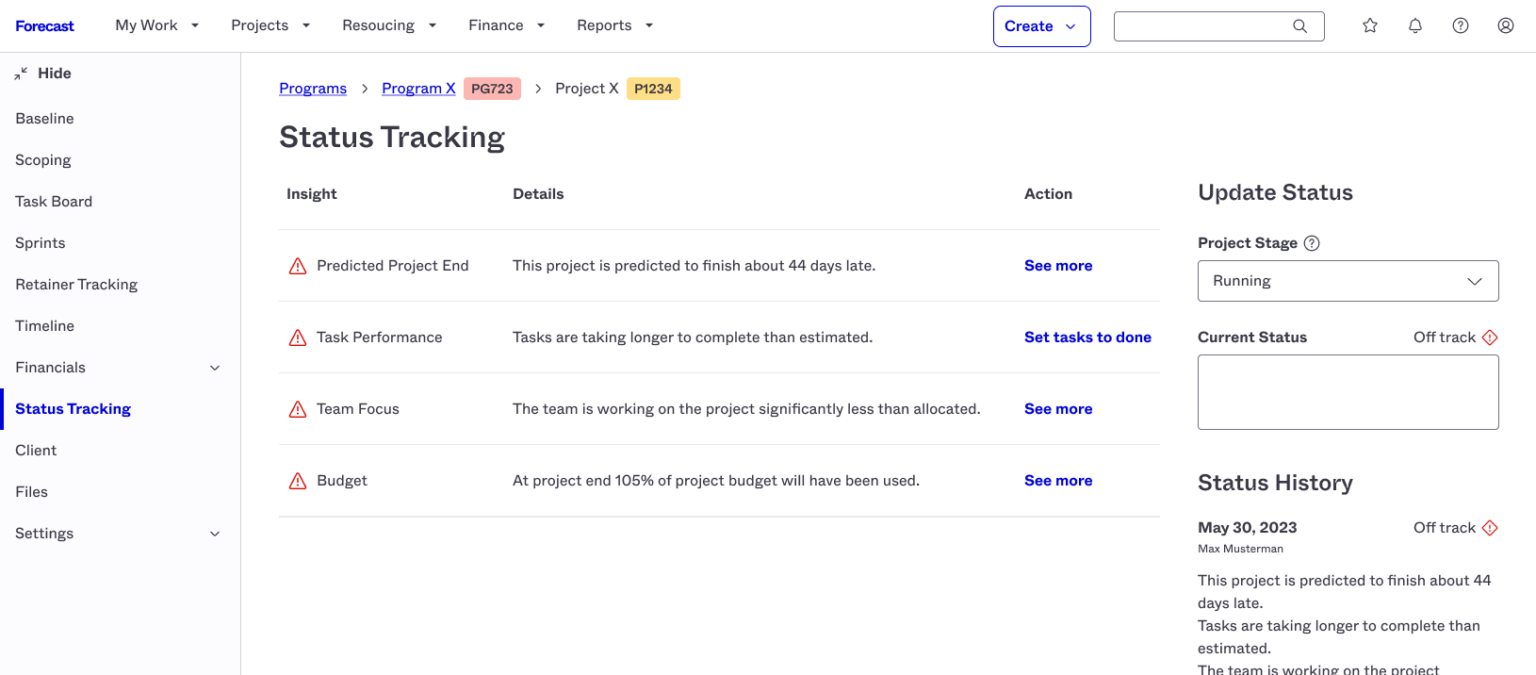Open the Project Stage dropdown showing Running
1536x675 pixels.
pos(1347,281)
